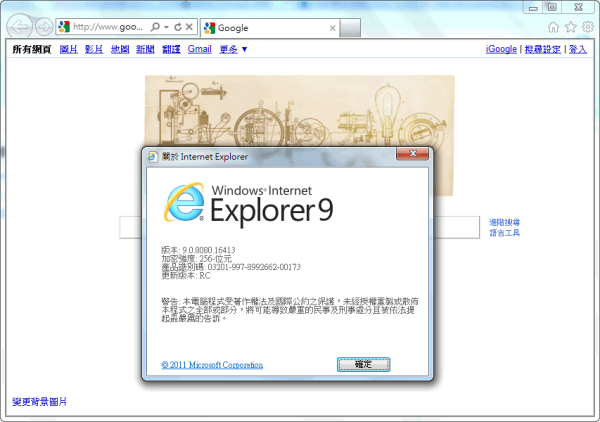Screen dimensions: 600x422
Task: Open the Tools gear icon
Action: tap(587, 27)
